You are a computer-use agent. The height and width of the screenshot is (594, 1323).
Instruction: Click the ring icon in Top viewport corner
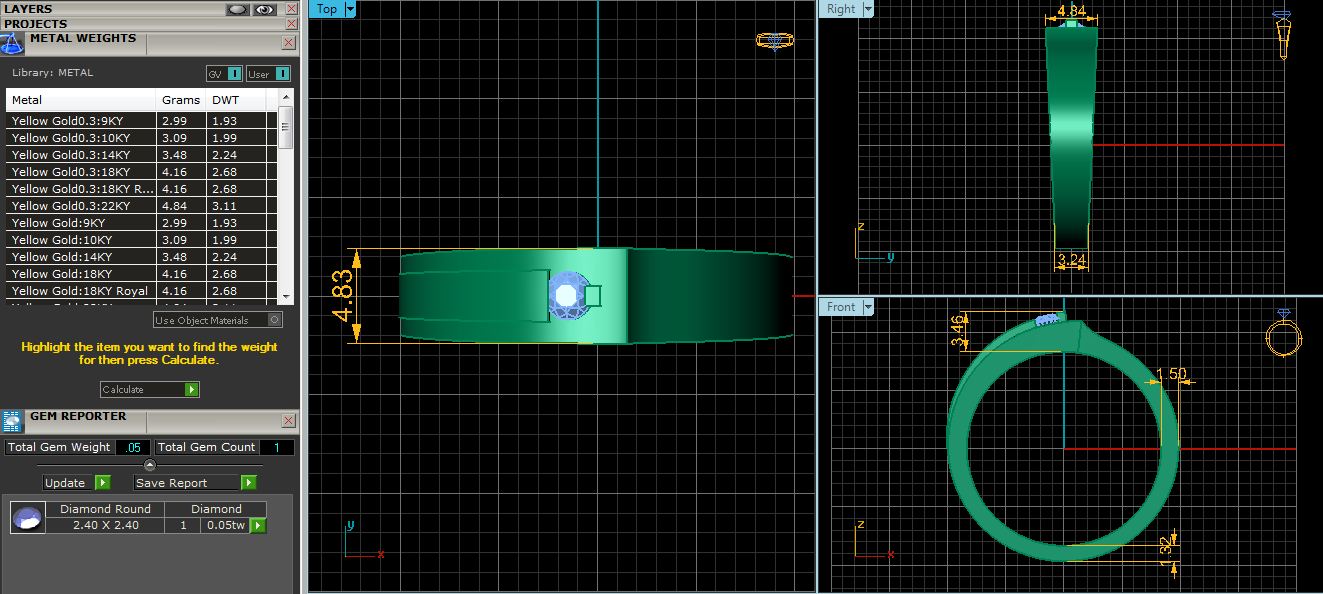click(774, 41)
